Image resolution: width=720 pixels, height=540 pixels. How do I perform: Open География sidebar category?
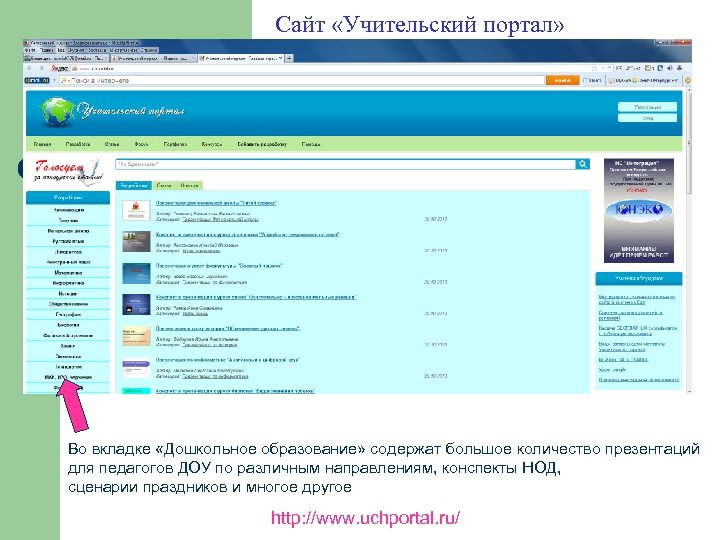click(x=68, y=315)
